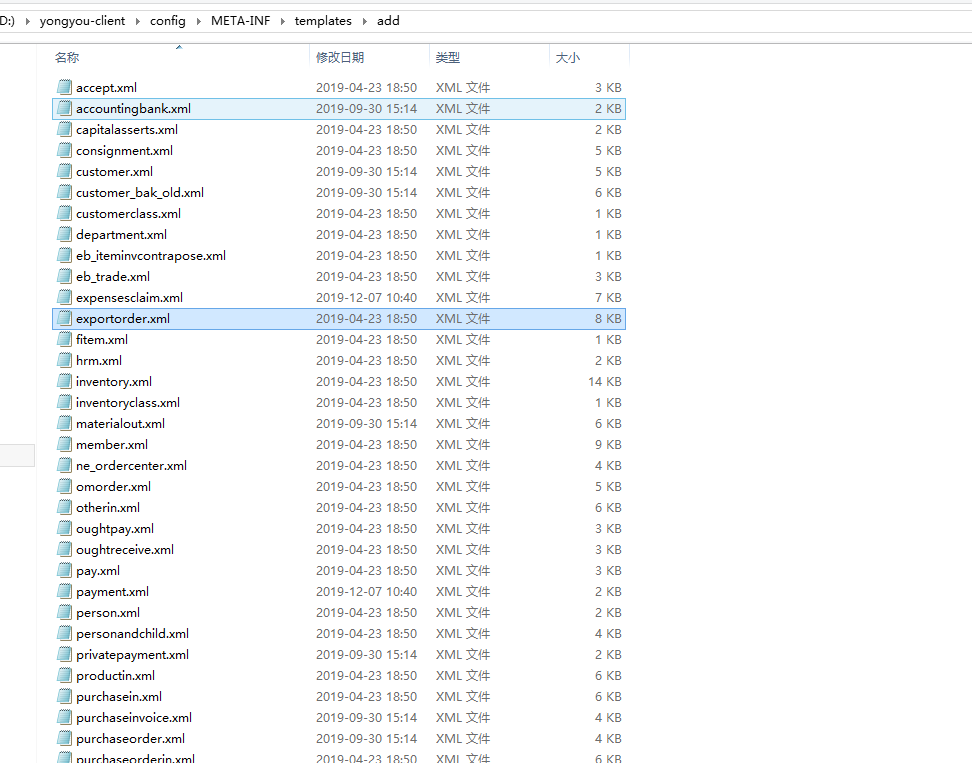
Task: Click the 2019-12-07 10:40 date of payment.xml
Action: pyautogui.click(x=366, y=592)
